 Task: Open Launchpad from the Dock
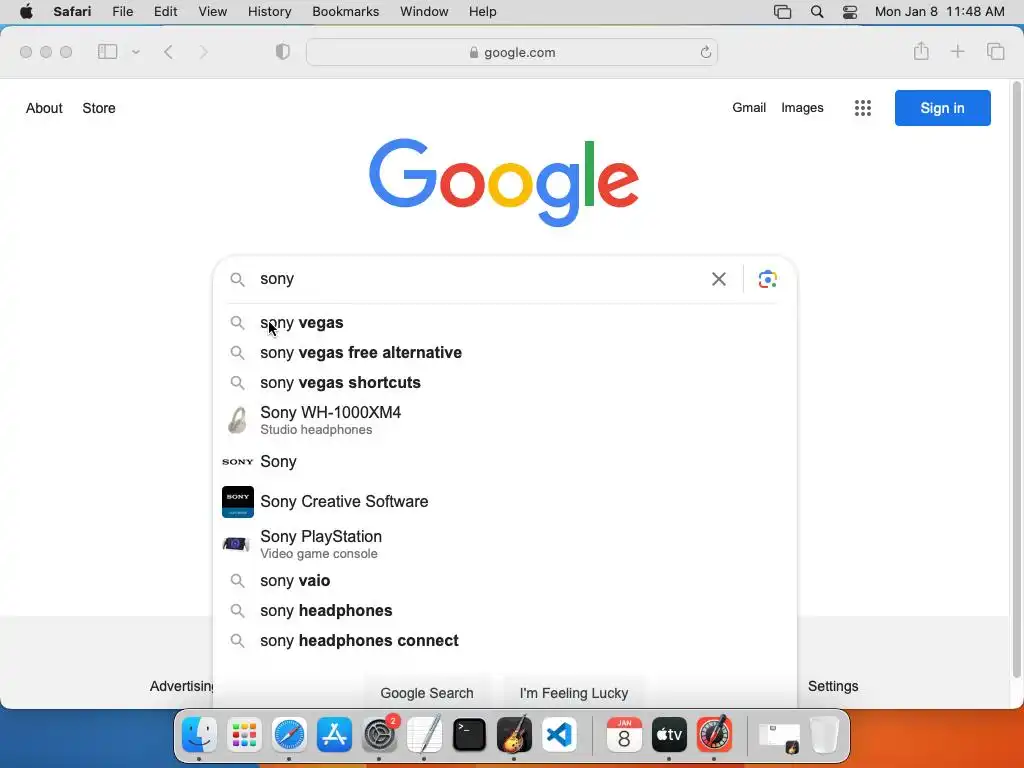[244, 735]
